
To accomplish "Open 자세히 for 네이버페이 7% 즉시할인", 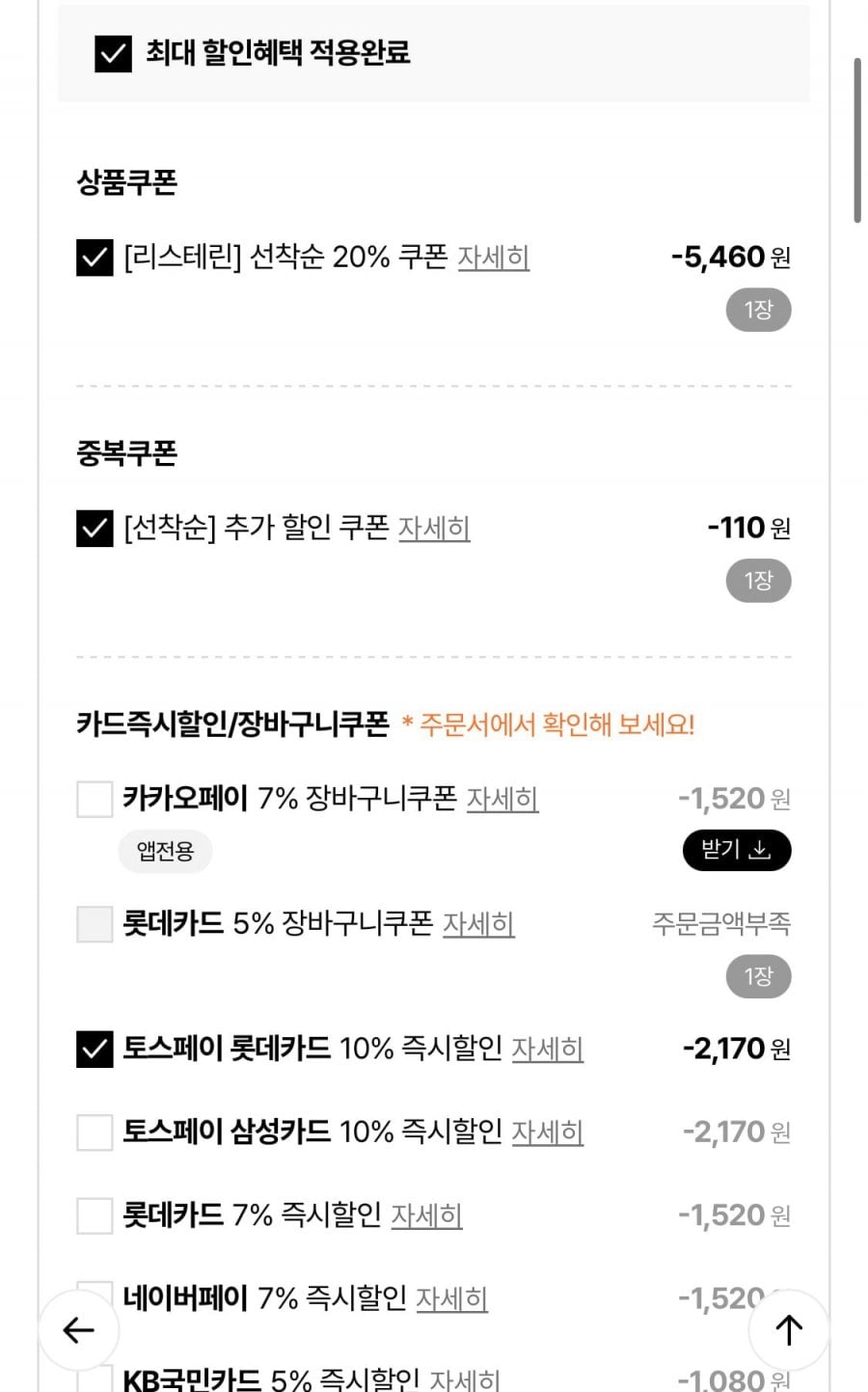I will tap(451, 1298).
